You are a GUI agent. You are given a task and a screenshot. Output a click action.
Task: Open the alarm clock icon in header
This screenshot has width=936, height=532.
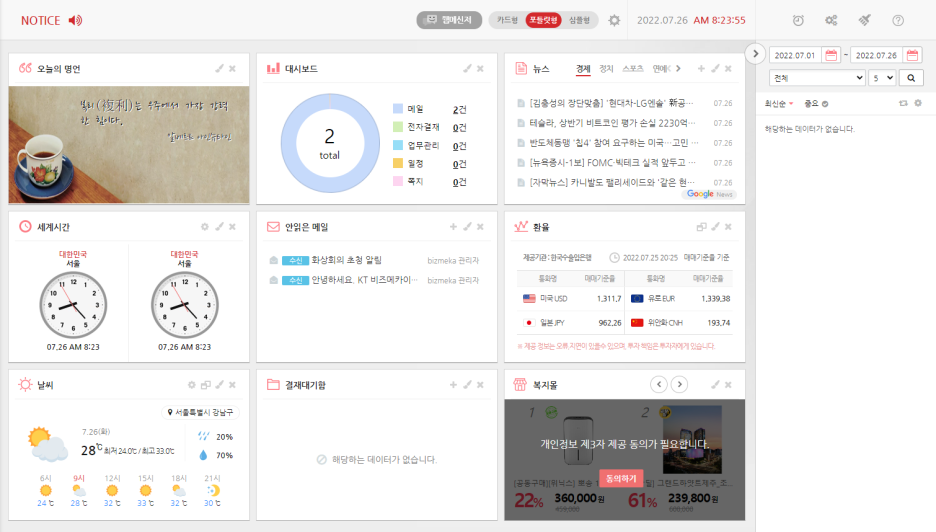[798, 20]
